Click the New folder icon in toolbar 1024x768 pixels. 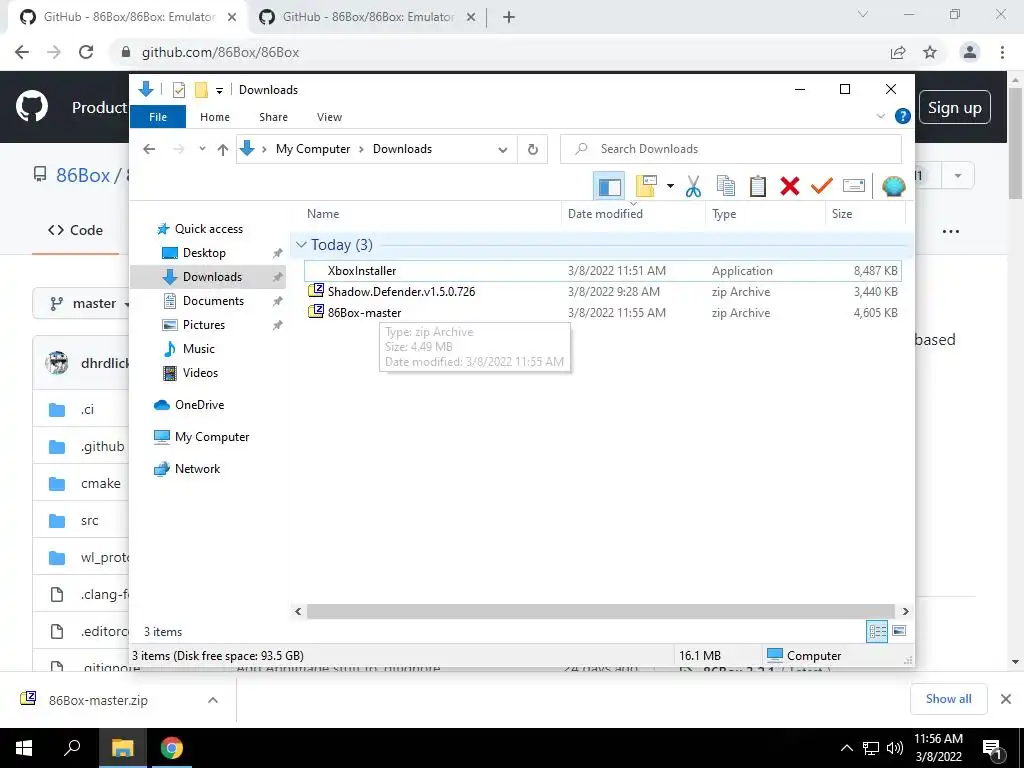(x=646, y=187)
